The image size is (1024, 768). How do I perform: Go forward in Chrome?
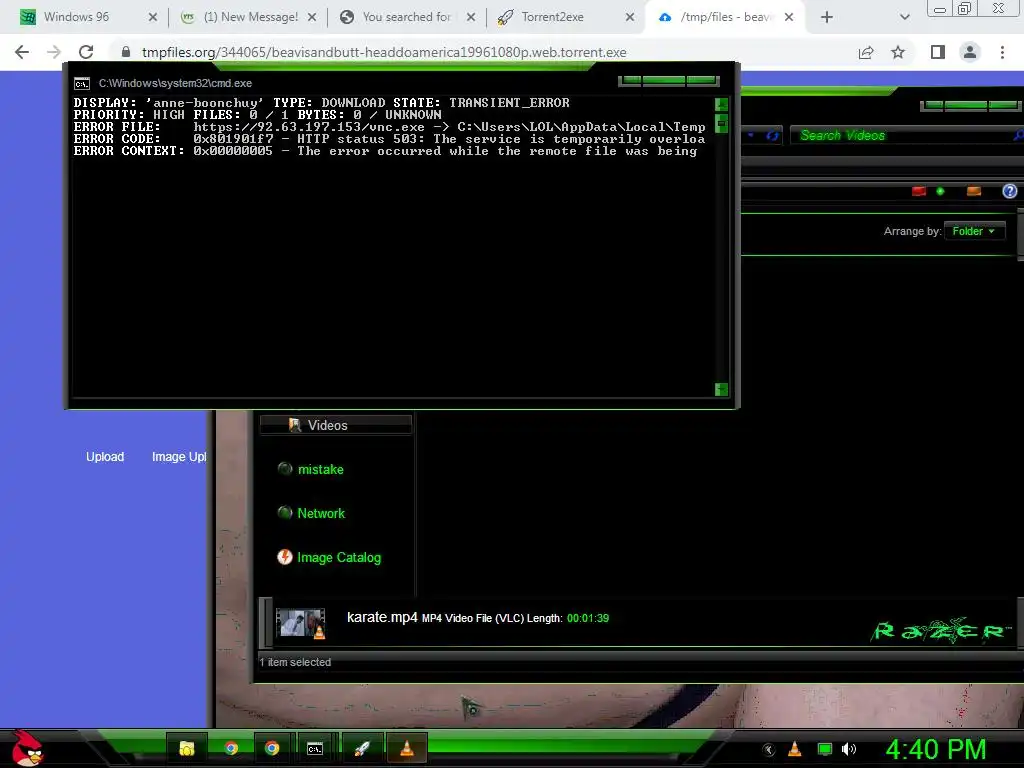click(54, 52)
